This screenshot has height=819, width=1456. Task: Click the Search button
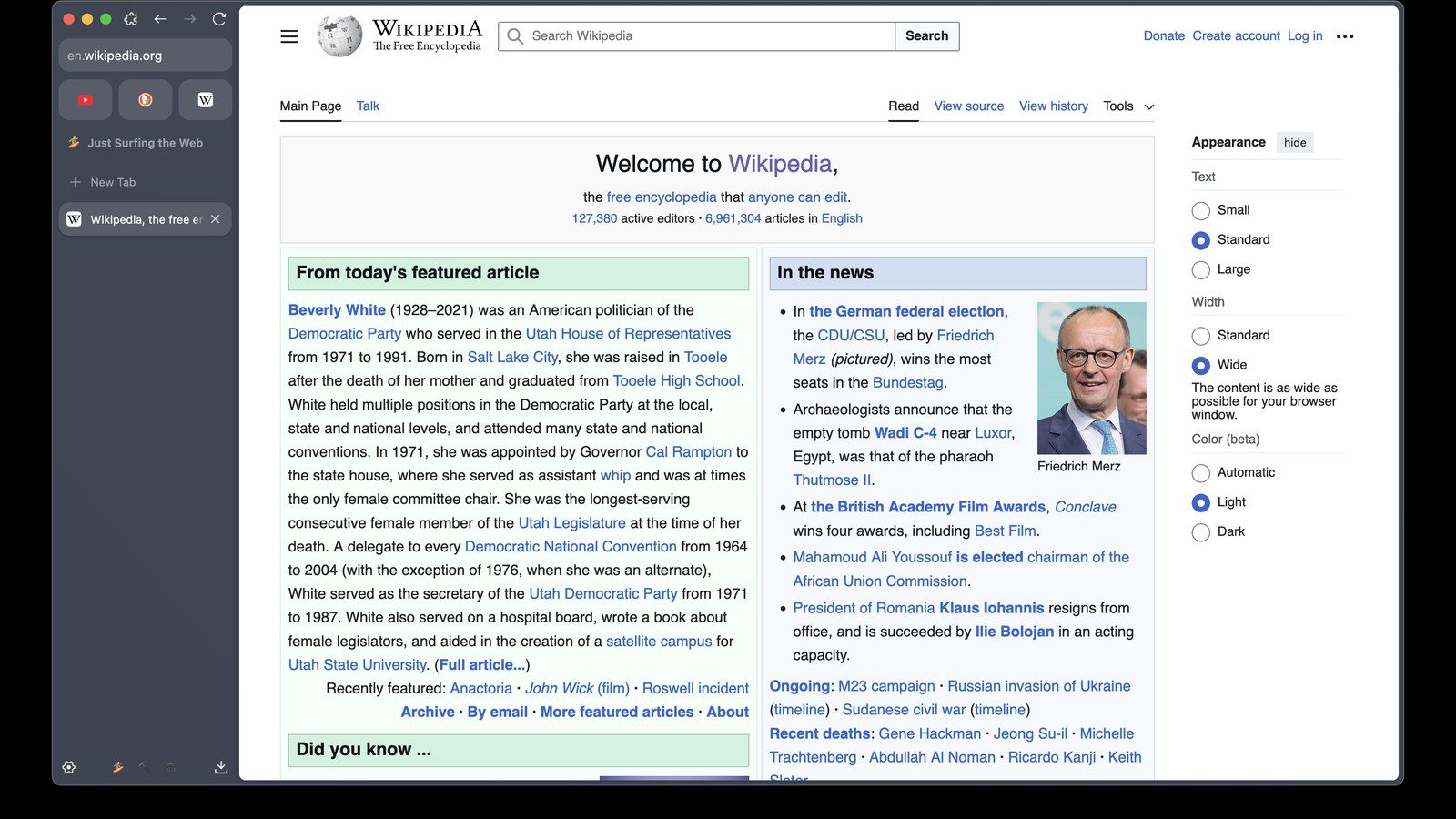927,36
